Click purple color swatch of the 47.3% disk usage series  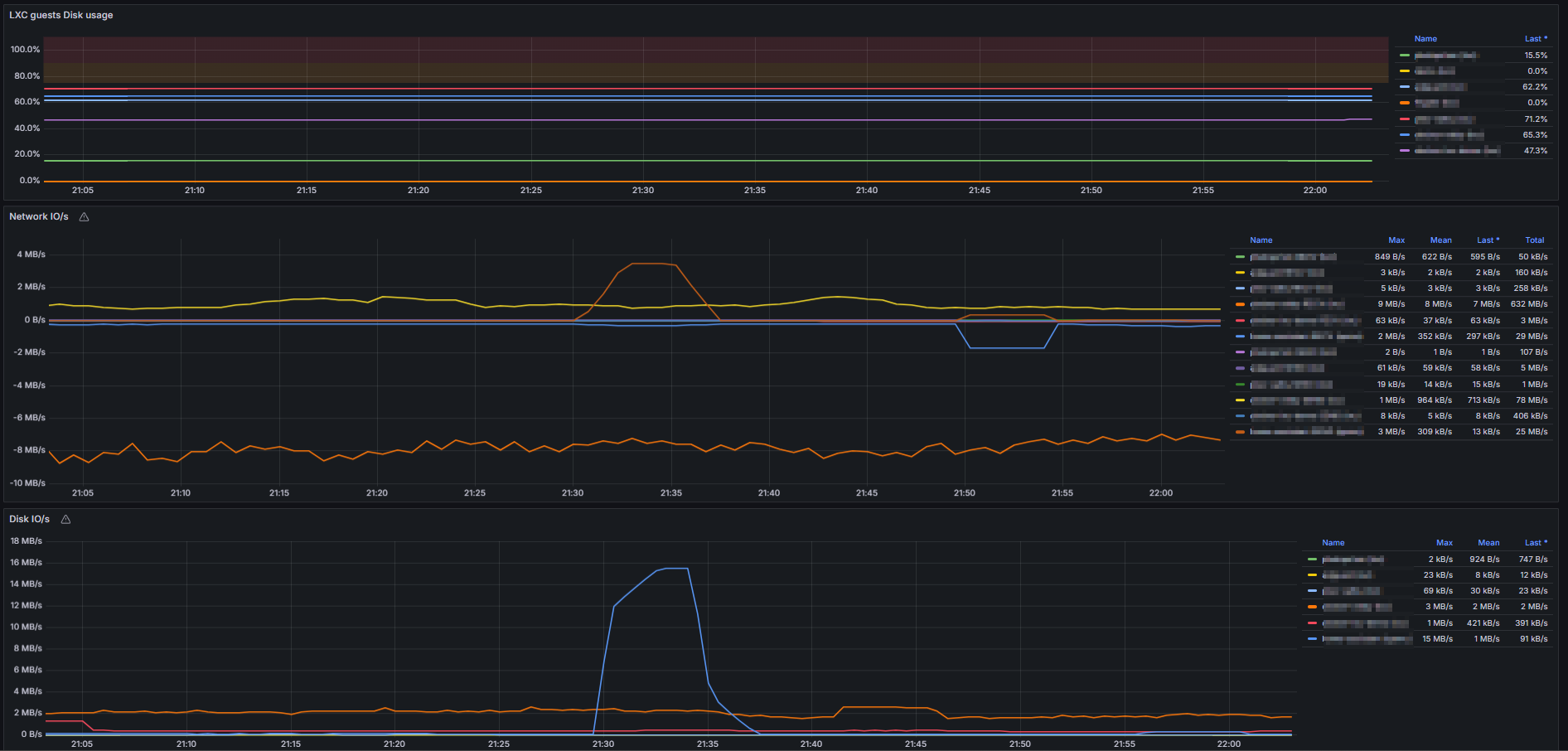[x=1405, y=151]
